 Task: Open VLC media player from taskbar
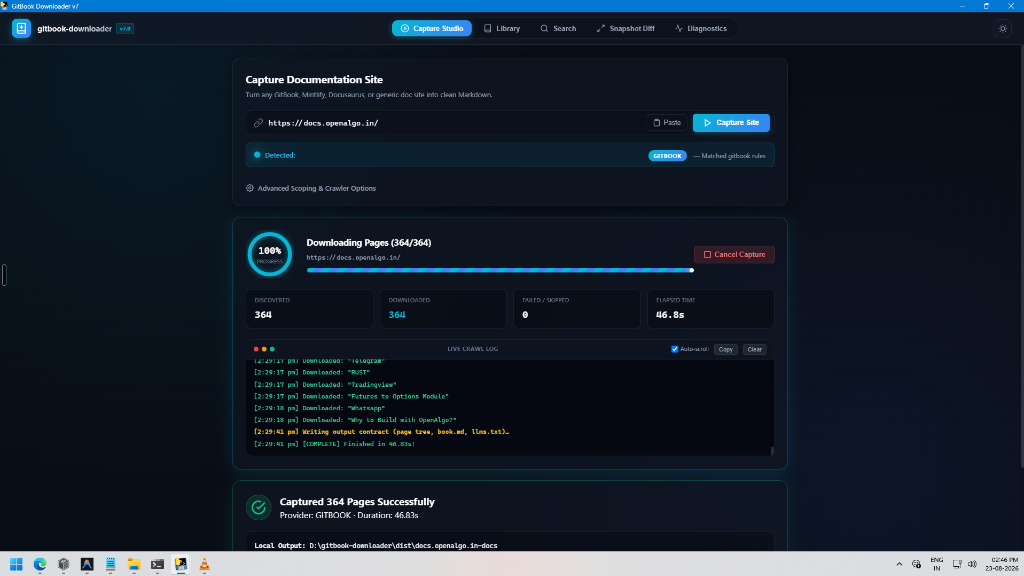pyautogui.click(x=204, y=564)
